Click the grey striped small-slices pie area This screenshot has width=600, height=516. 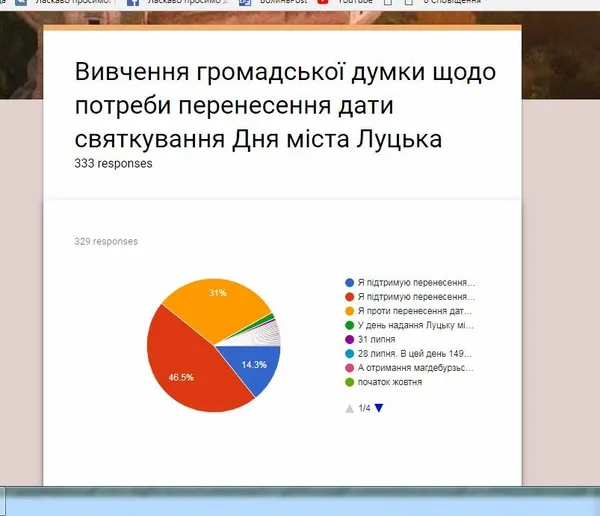268,336
